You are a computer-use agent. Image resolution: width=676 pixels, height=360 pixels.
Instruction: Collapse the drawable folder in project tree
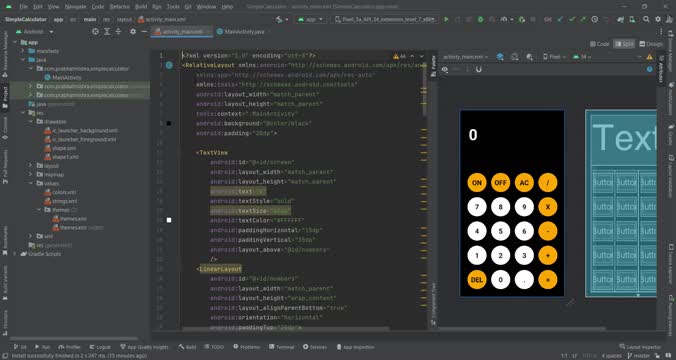click(x=31, y=122)
